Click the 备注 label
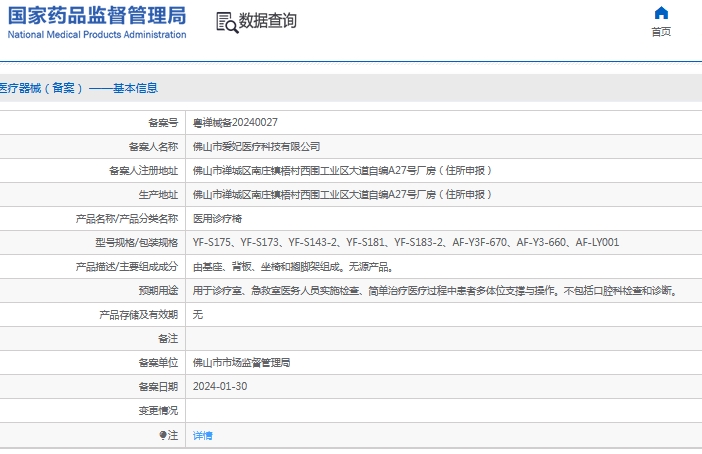Image resolution: width=702 pixels, height=454 pixels. (168, 339)
